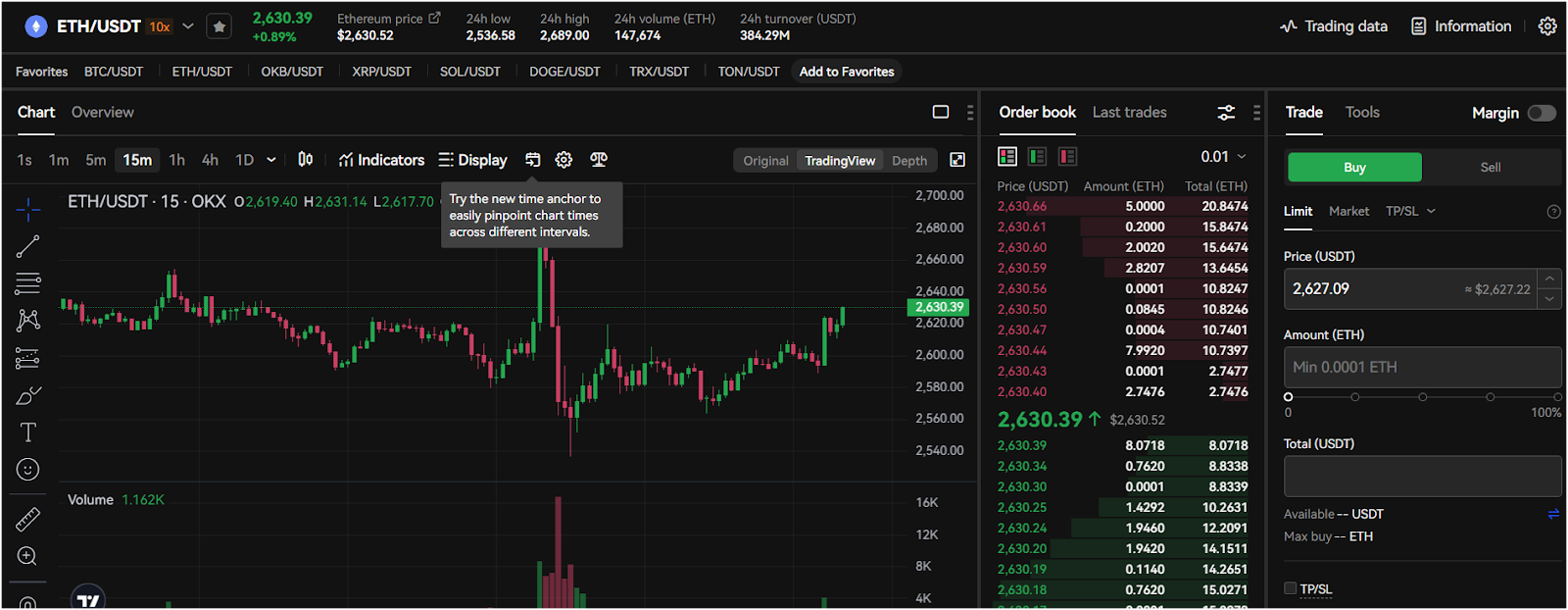Open the chart panel three-dot menu
The width and height of the screenshot is (1568, 610).
tap(970, 113)
